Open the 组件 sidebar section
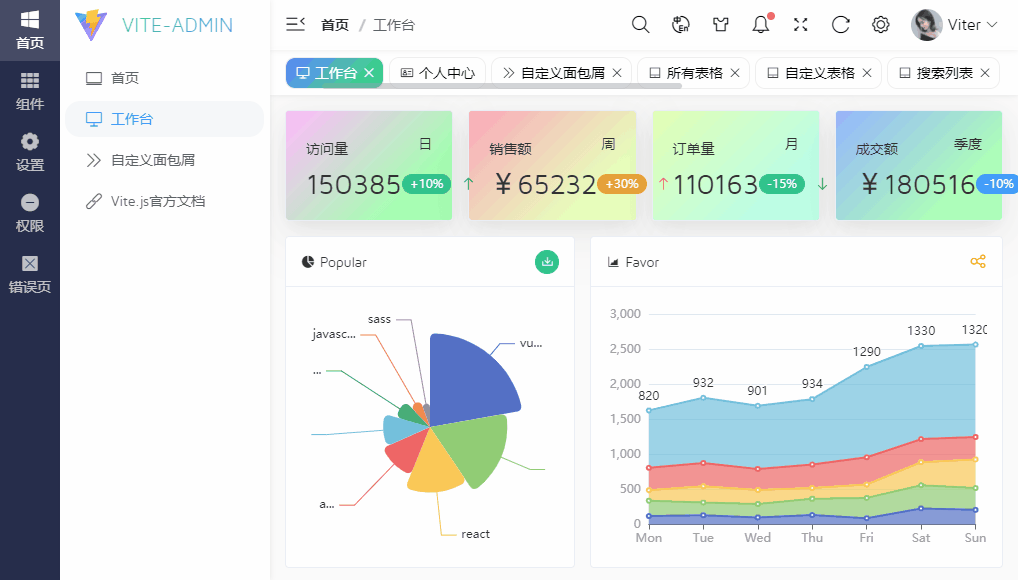The width and height of the screenshot is (1018, 580). [x=29, y=90]
